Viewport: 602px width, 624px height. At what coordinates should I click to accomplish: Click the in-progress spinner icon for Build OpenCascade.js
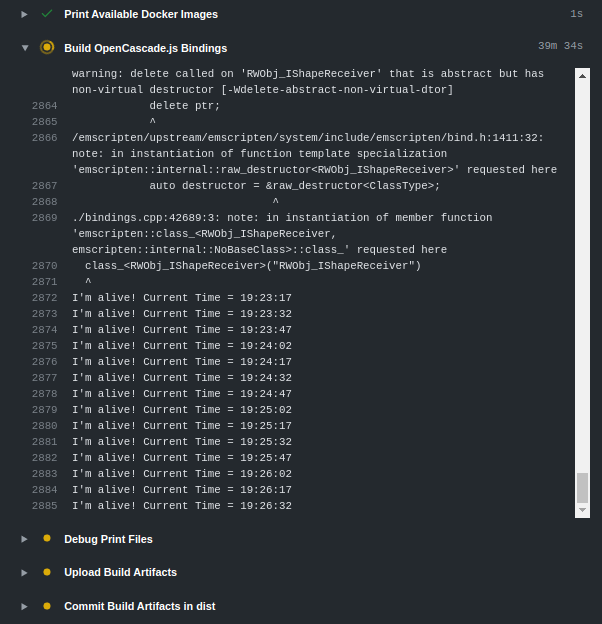[x=47, y=47]
